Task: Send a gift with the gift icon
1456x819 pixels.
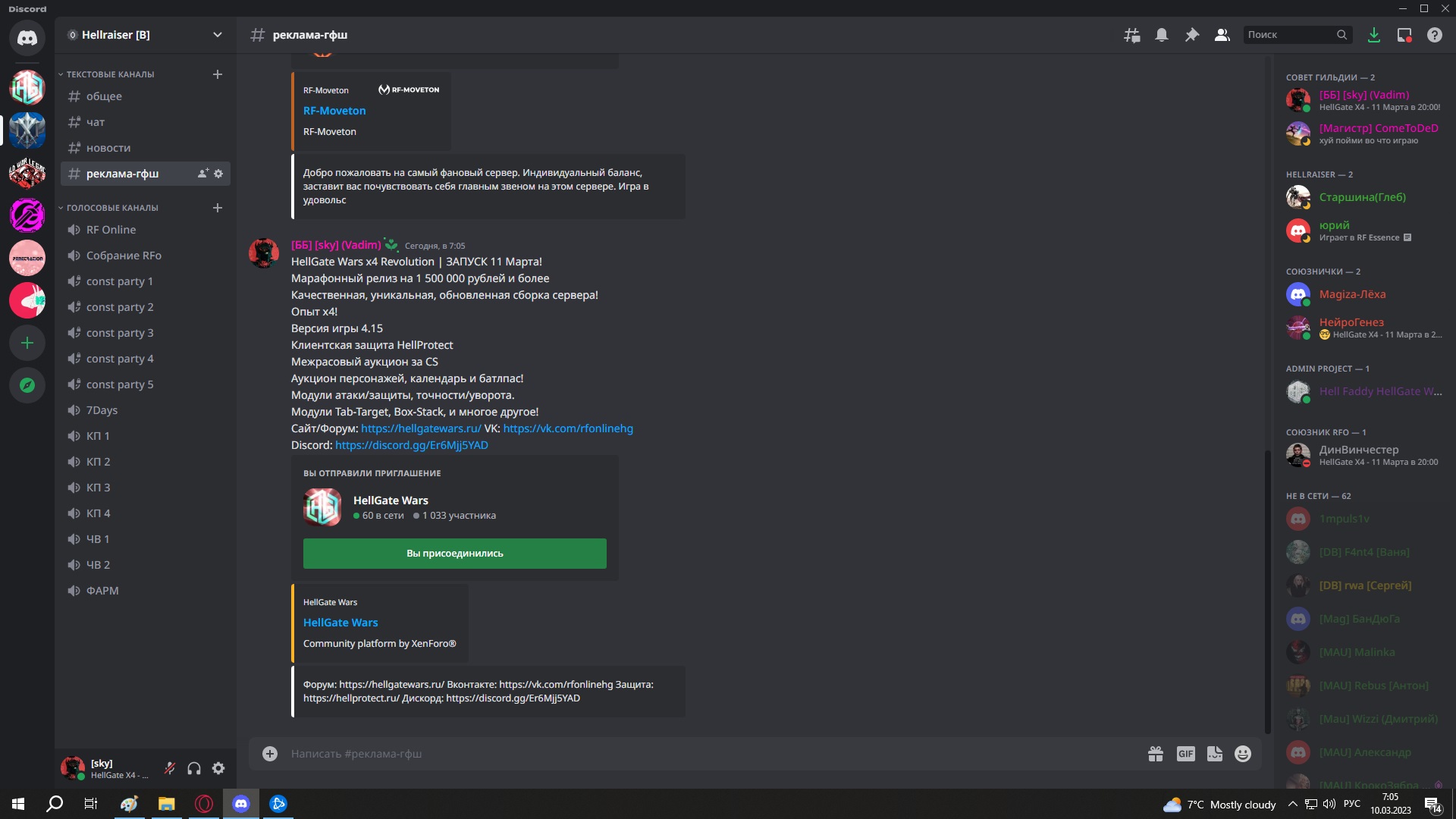Action: [1156, 754]
